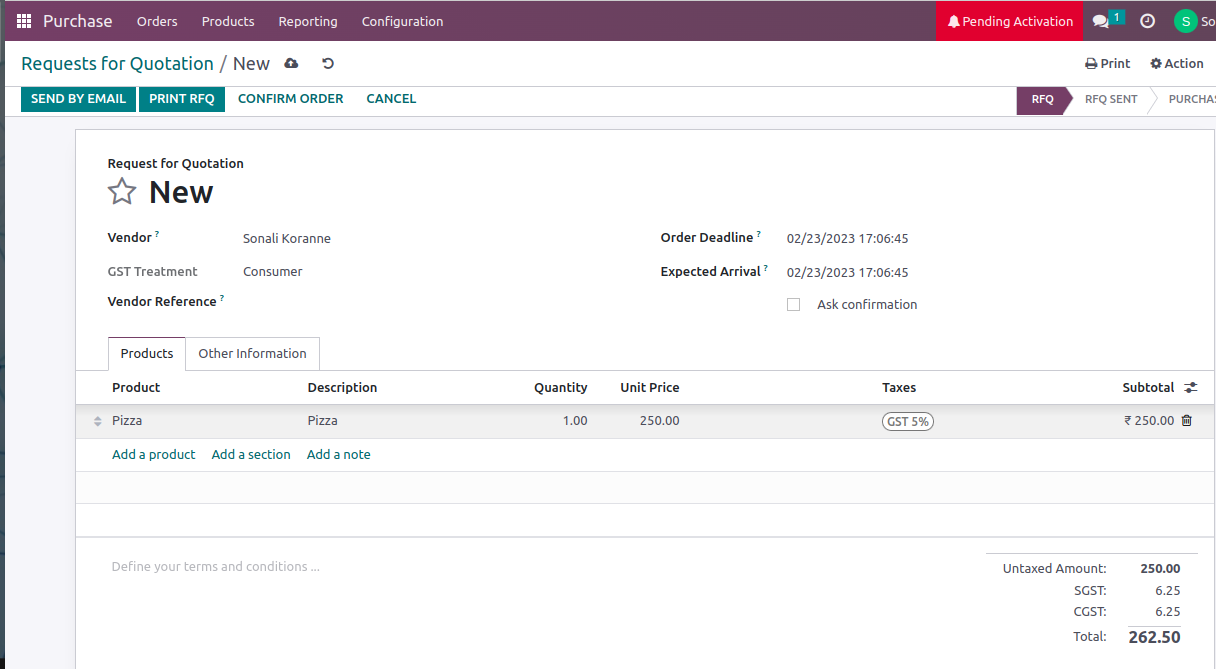Screen dimensions: 1216x669
Task: Open the column settings adjuster icon
Action: 1190,388
